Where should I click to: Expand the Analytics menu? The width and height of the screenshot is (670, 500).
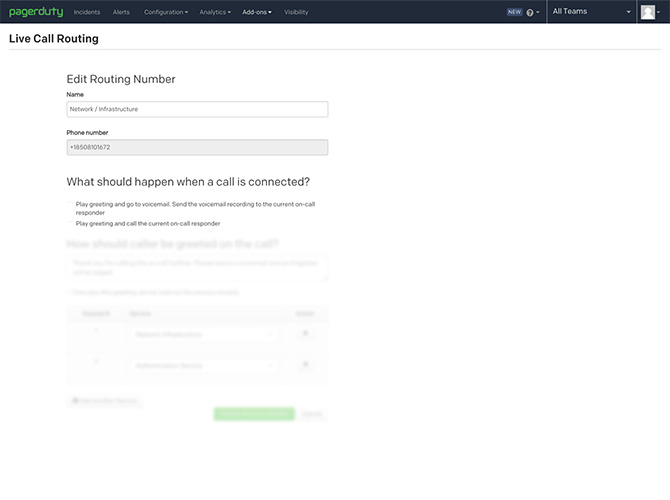215,12
